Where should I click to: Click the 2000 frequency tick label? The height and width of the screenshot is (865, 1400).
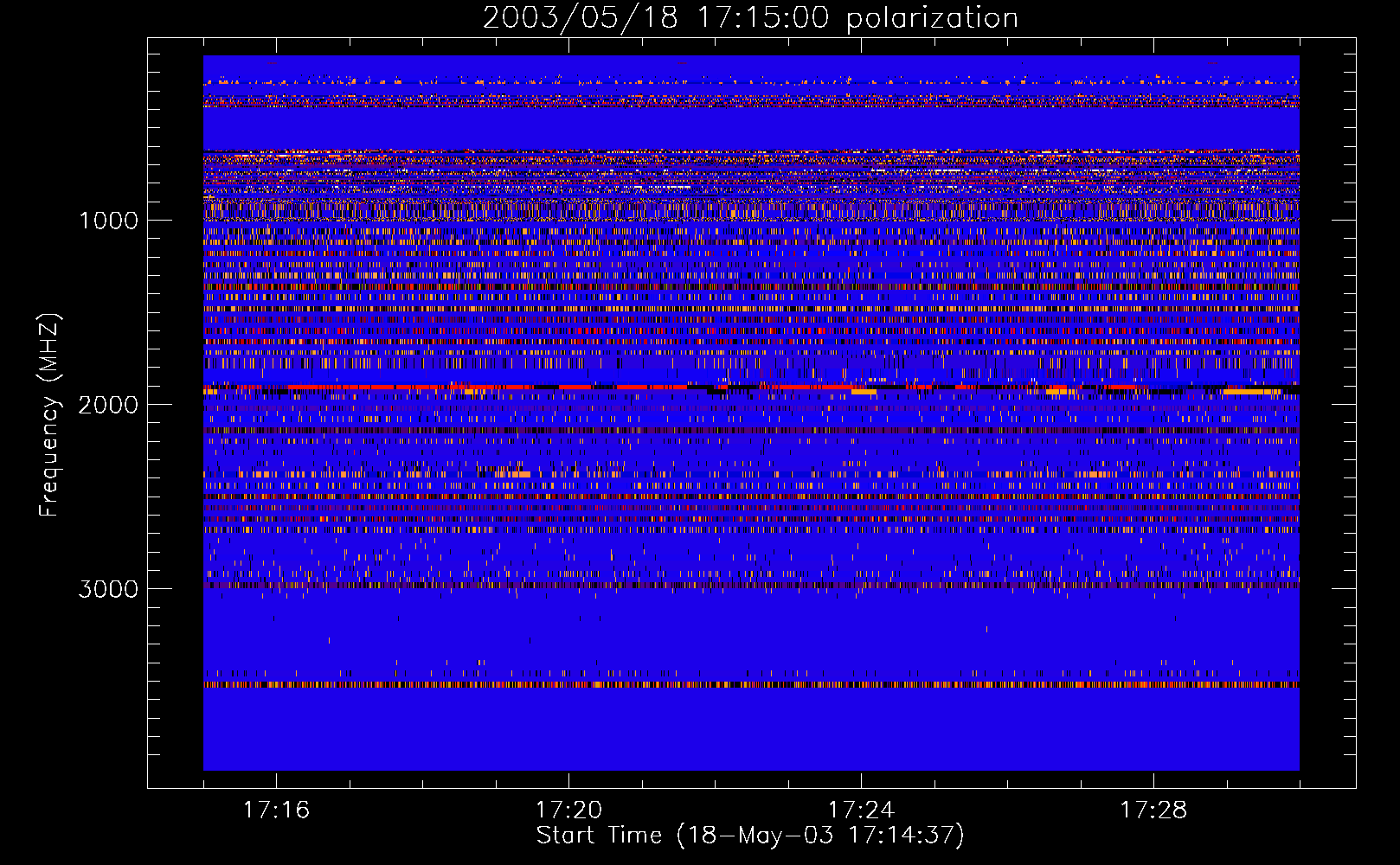(108, 405)
